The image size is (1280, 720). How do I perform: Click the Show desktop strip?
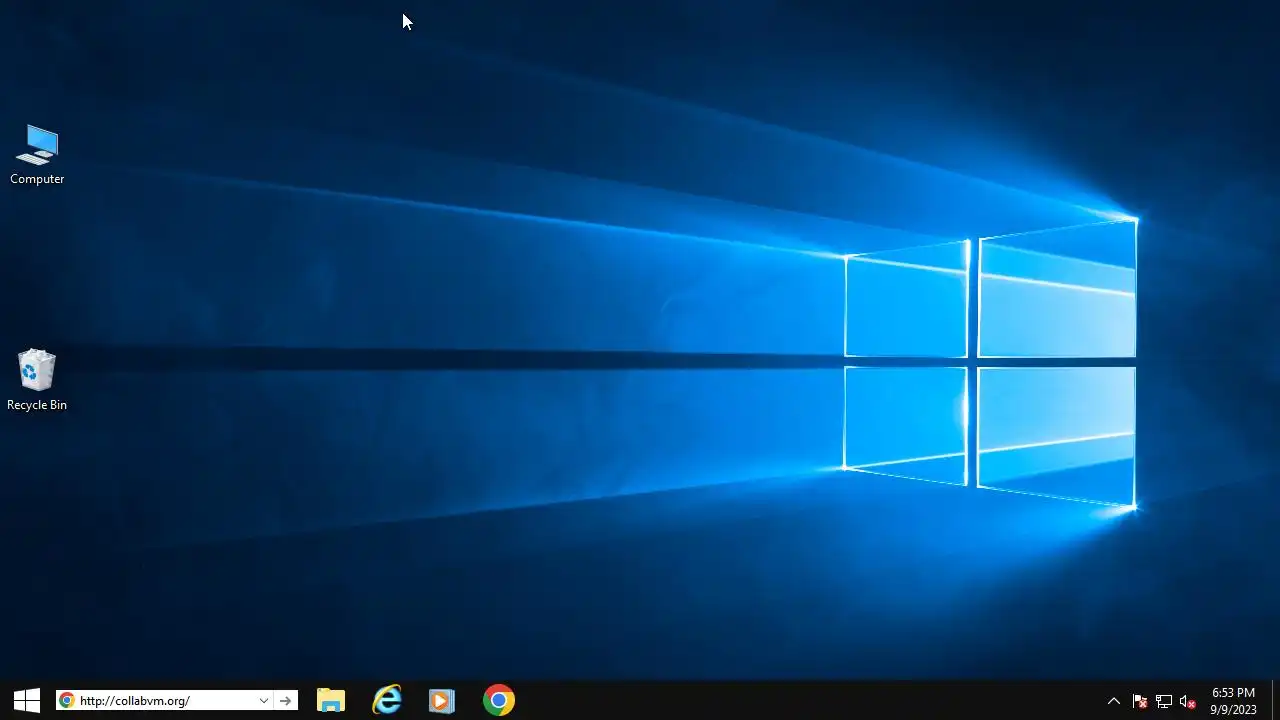1276,700
